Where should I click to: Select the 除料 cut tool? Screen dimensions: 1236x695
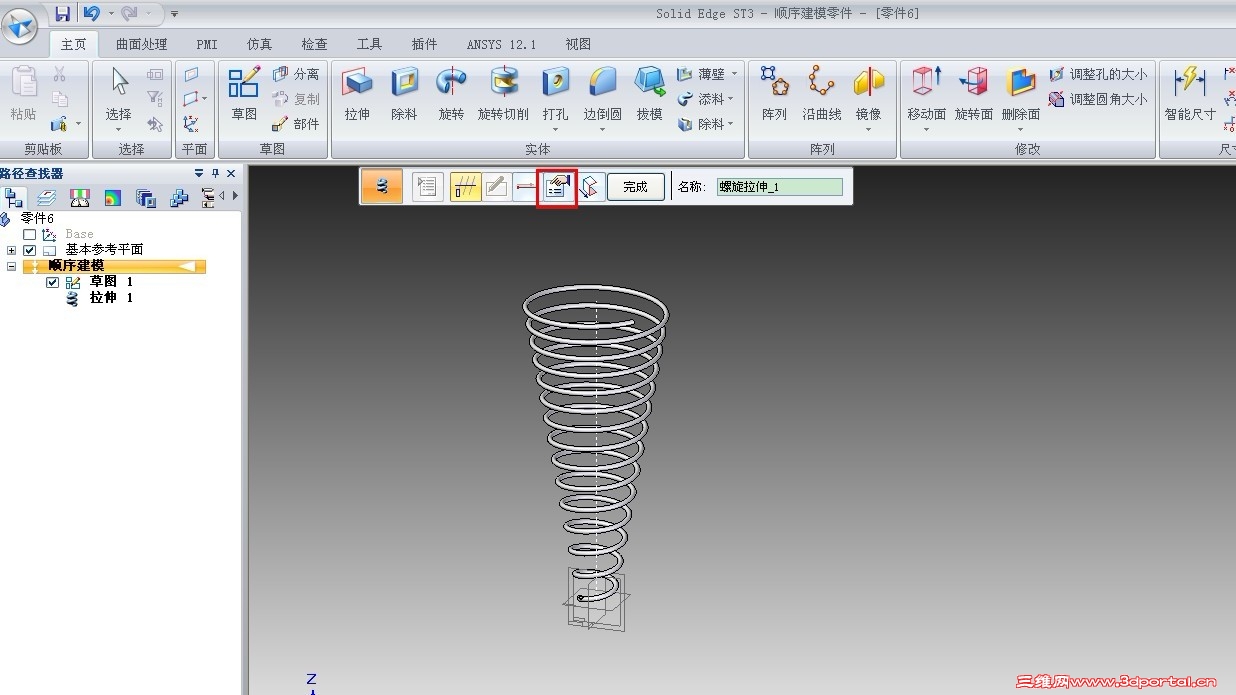point(404,93)
